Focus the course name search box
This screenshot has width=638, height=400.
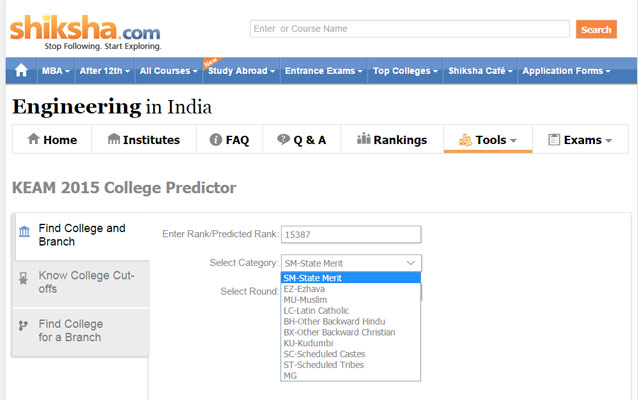click(409, 29)
